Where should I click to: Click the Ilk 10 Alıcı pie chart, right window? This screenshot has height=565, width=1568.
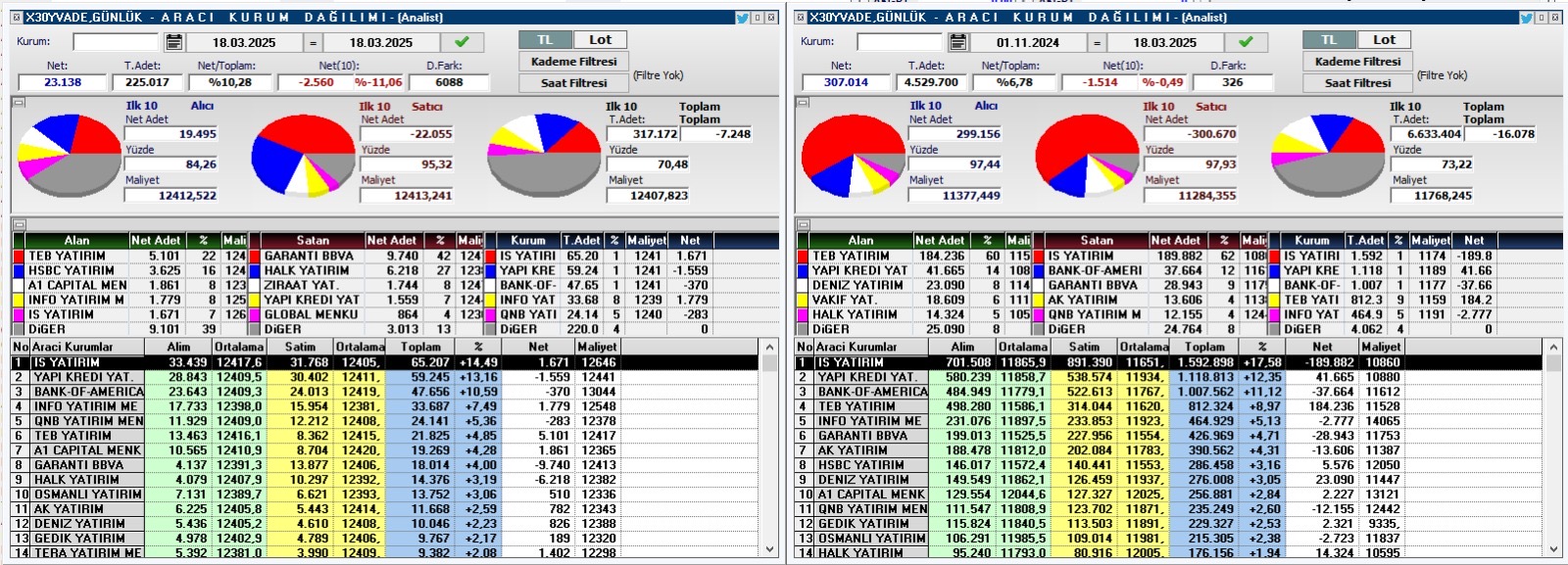click(853, 157)
